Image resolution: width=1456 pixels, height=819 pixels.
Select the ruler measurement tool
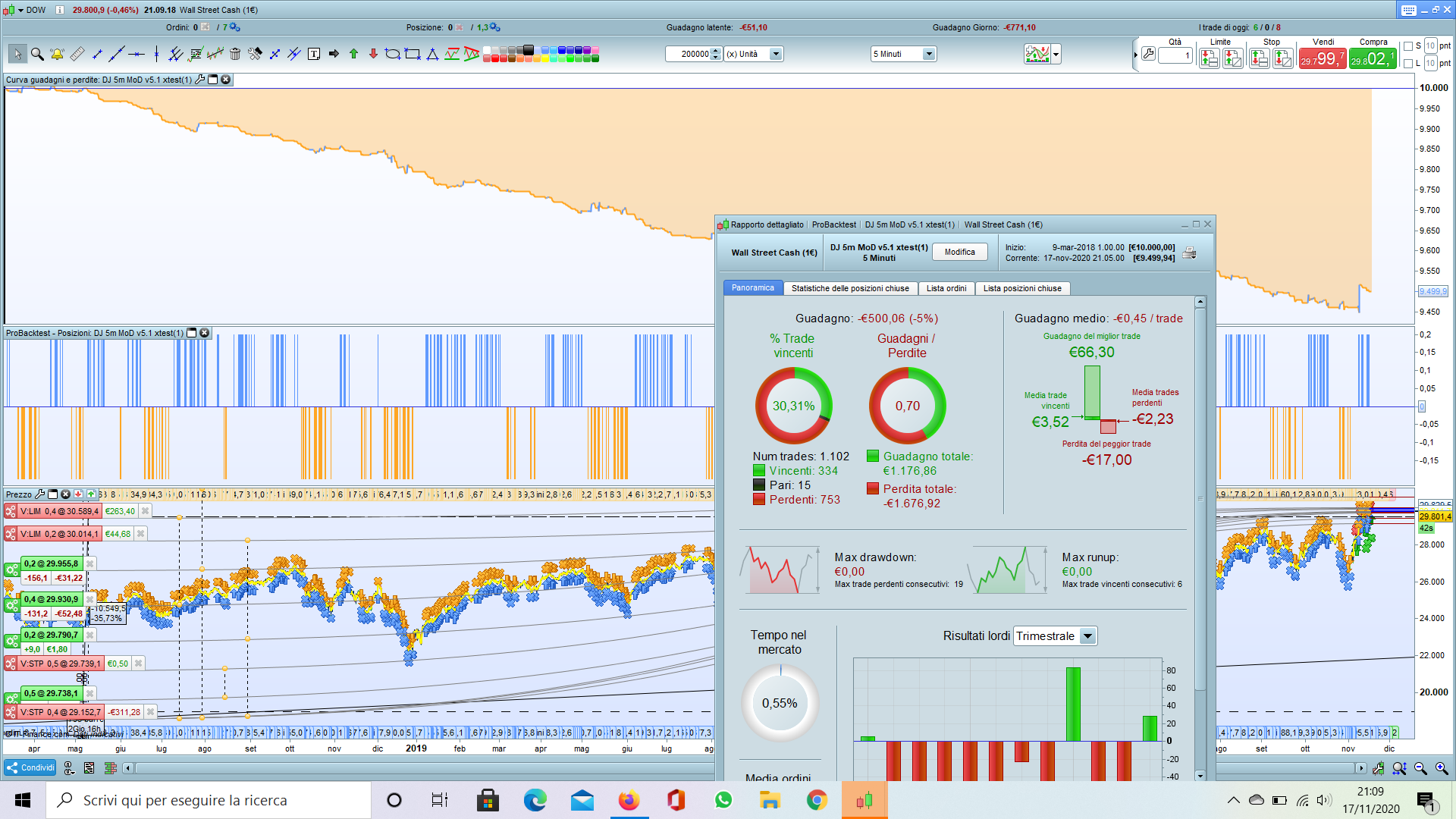tap(77, 54)
